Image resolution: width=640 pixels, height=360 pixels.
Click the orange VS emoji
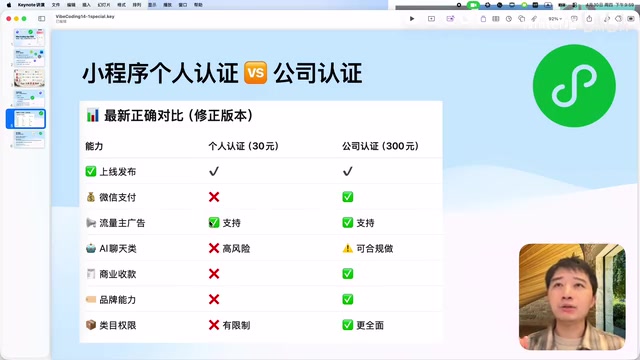point(256,73)
